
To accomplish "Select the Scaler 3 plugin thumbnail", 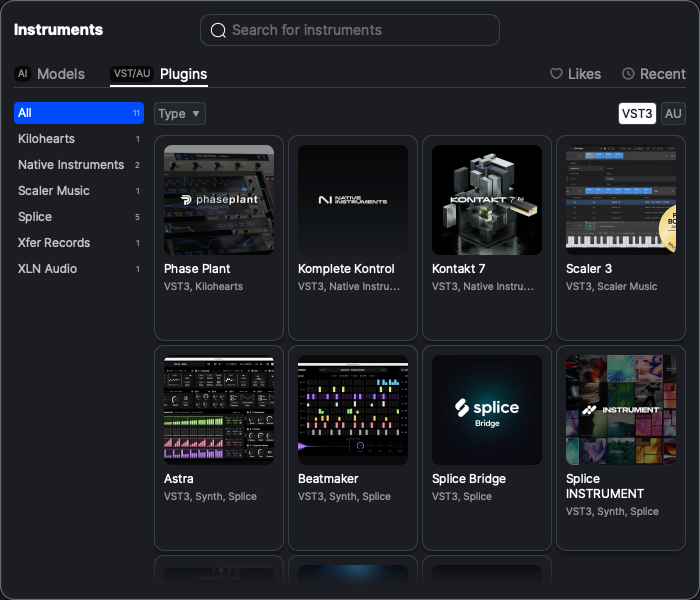I will [621, 200].
